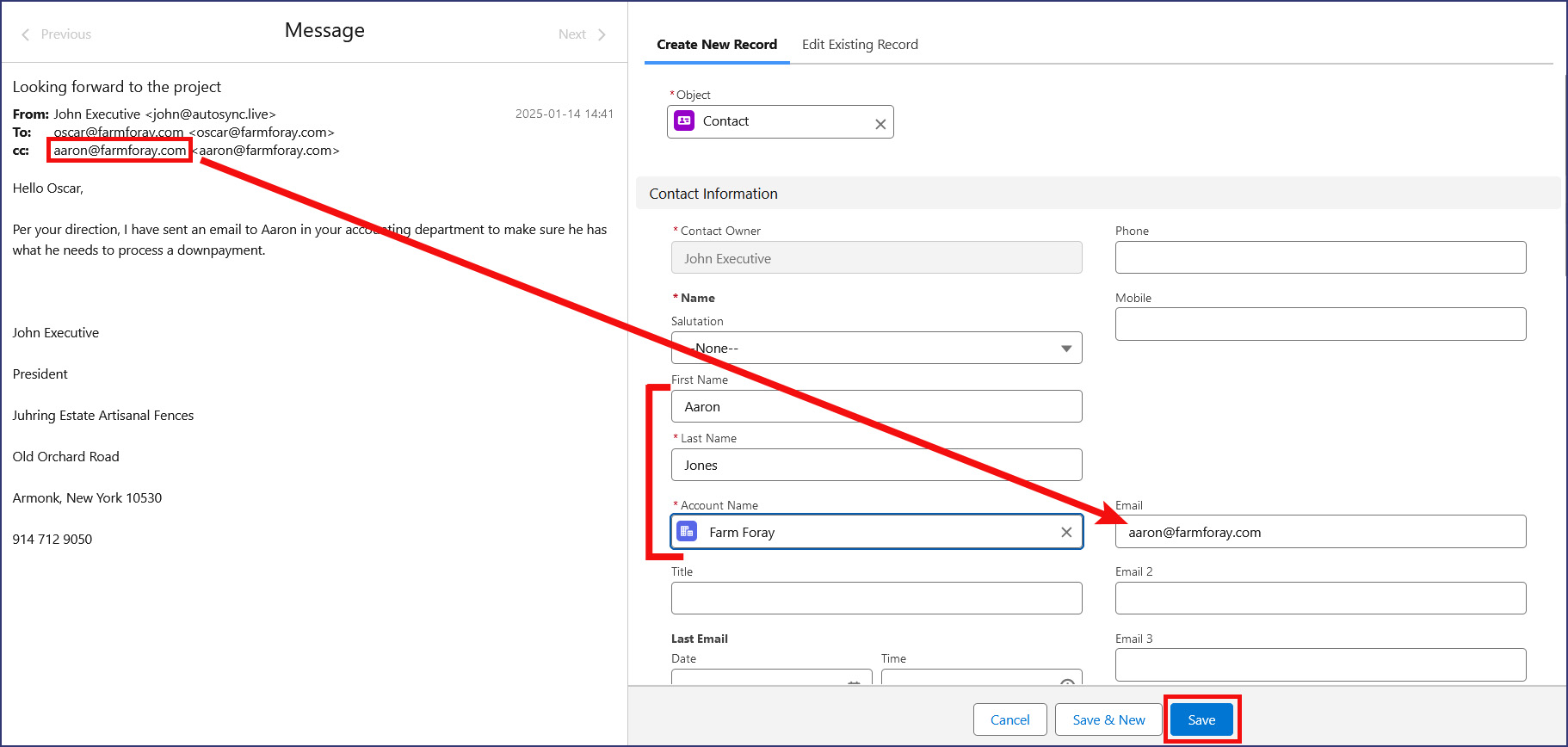
Task: Click the Previous message chevron arrow
Action: point(26,34)
